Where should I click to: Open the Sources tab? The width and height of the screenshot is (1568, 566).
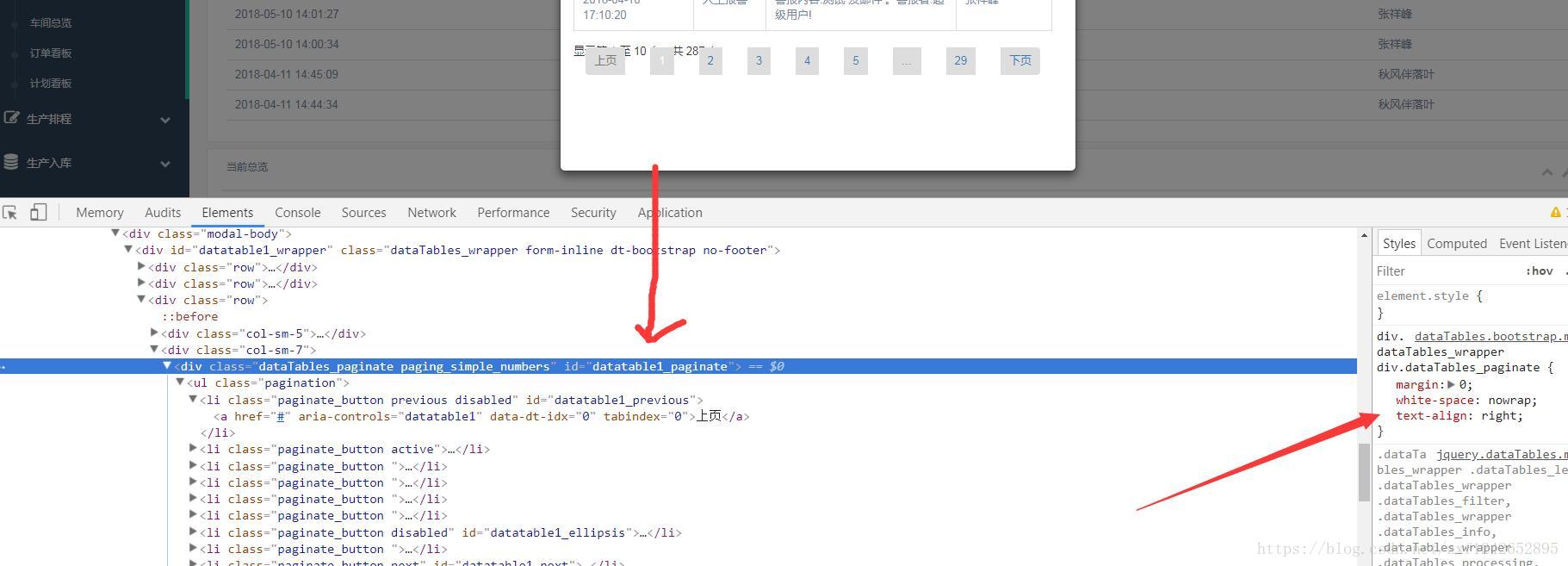363,213
